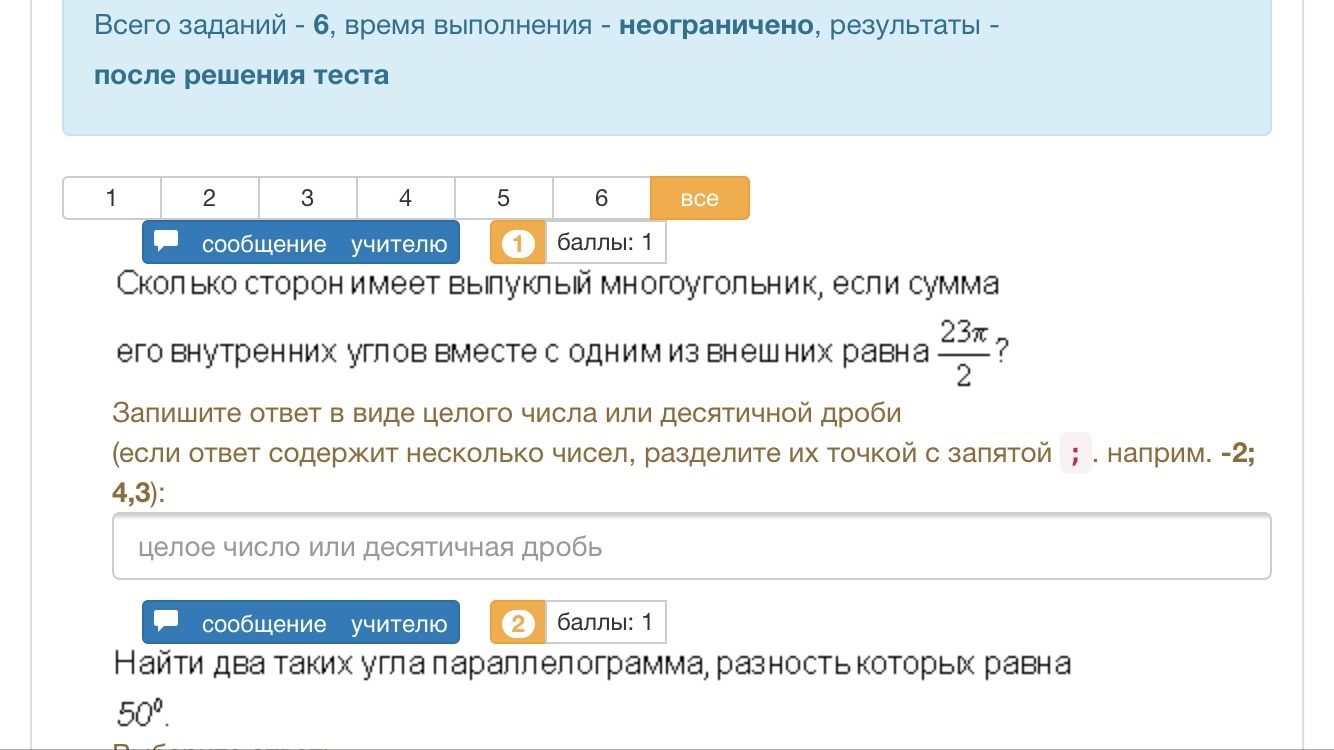
Task: Click the example answer '4,3'
Action: (x=131, y=493)
